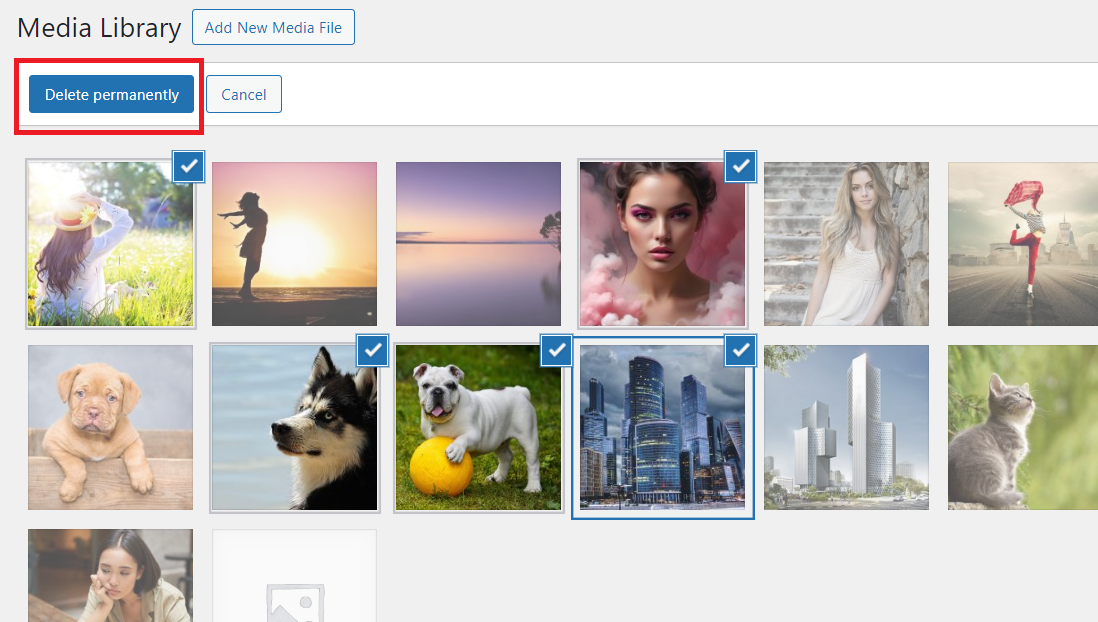The width and height of the screenshot is (1098, 622).
Task: Click the husky dog image
Action: click(x=294, y=427)
